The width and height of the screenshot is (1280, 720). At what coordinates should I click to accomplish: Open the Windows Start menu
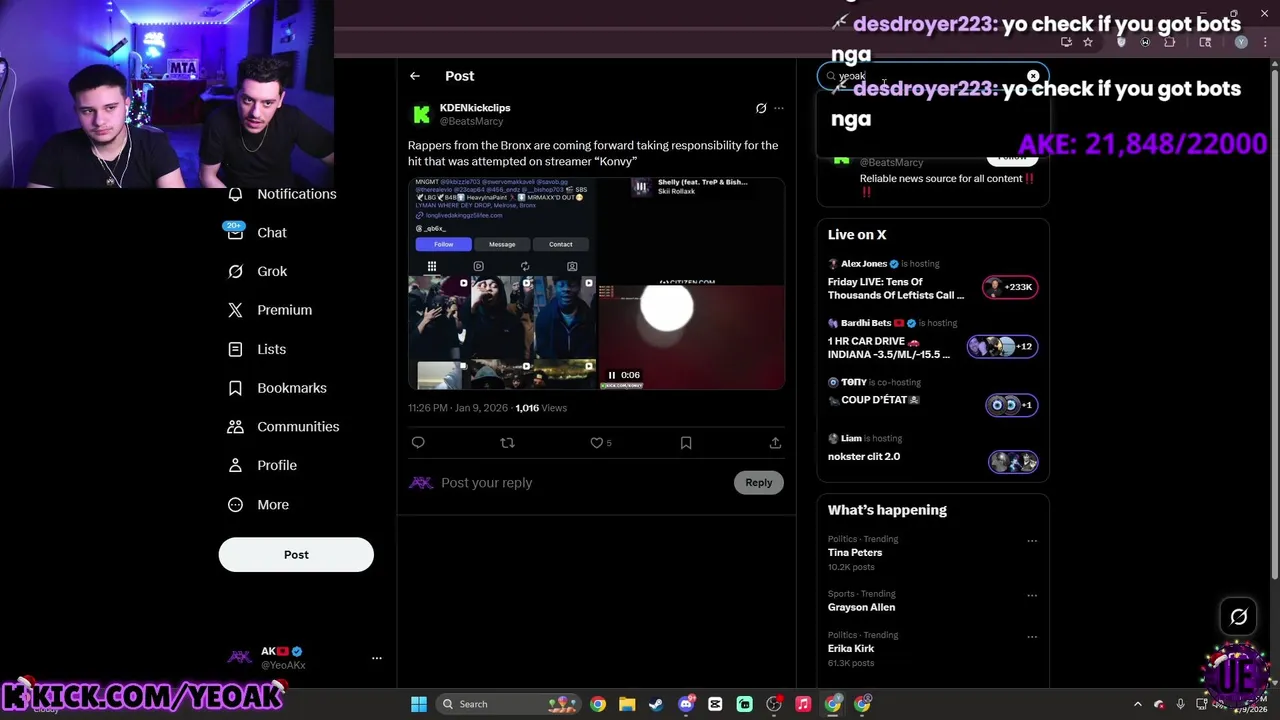(x=419, y=704)
